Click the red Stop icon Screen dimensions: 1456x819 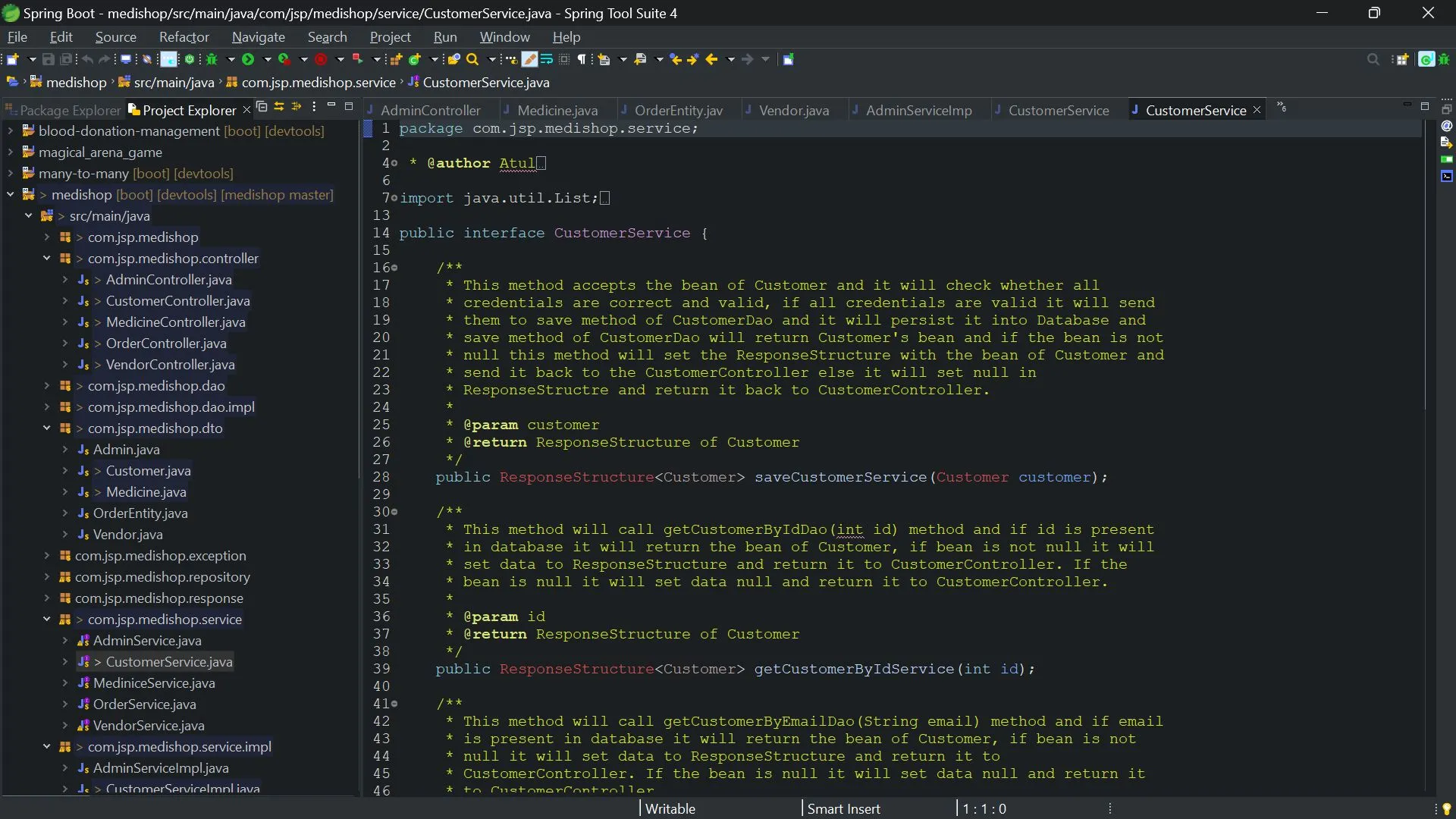coord(321,59)
